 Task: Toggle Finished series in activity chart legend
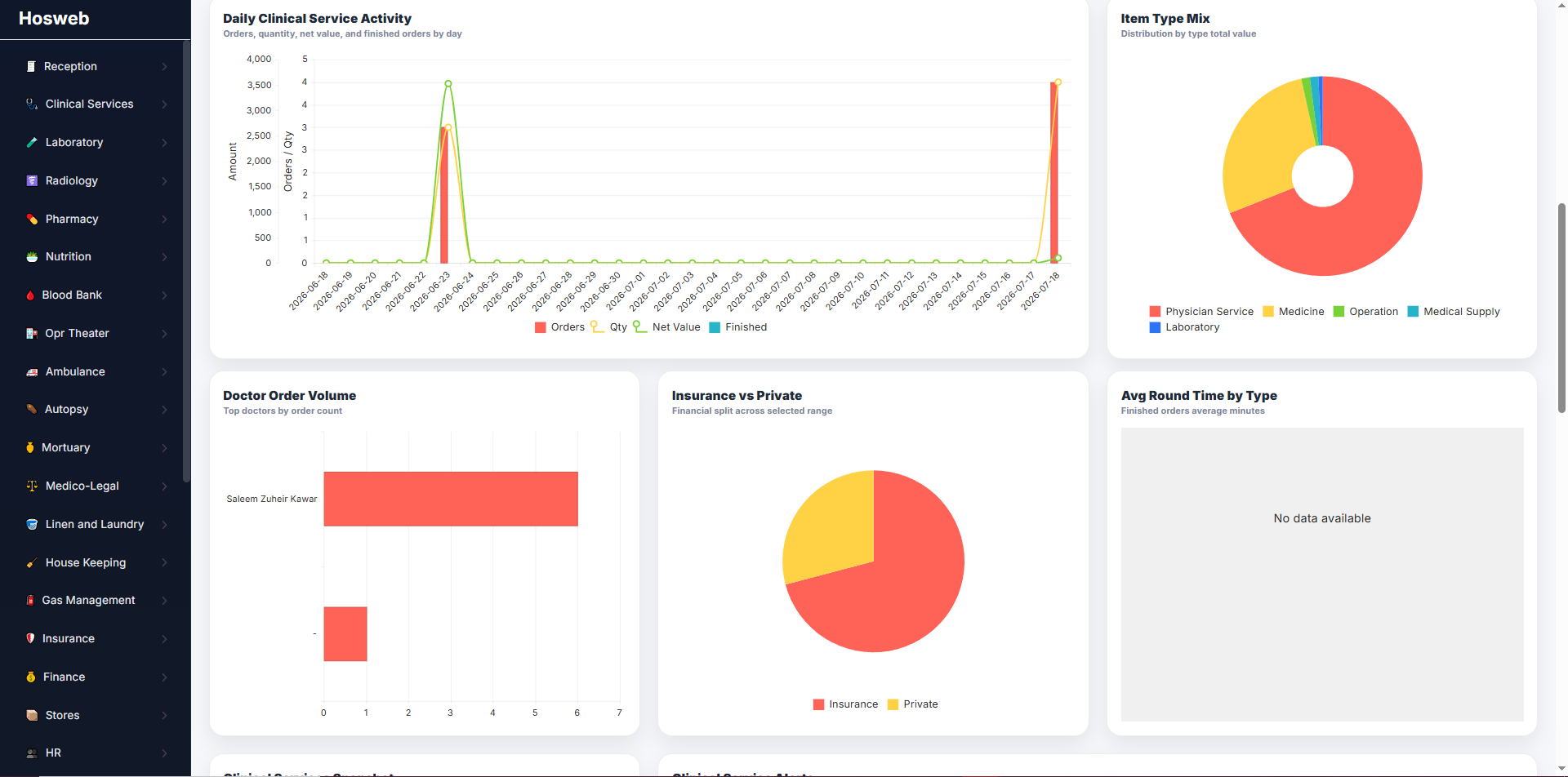pos(737,327)
